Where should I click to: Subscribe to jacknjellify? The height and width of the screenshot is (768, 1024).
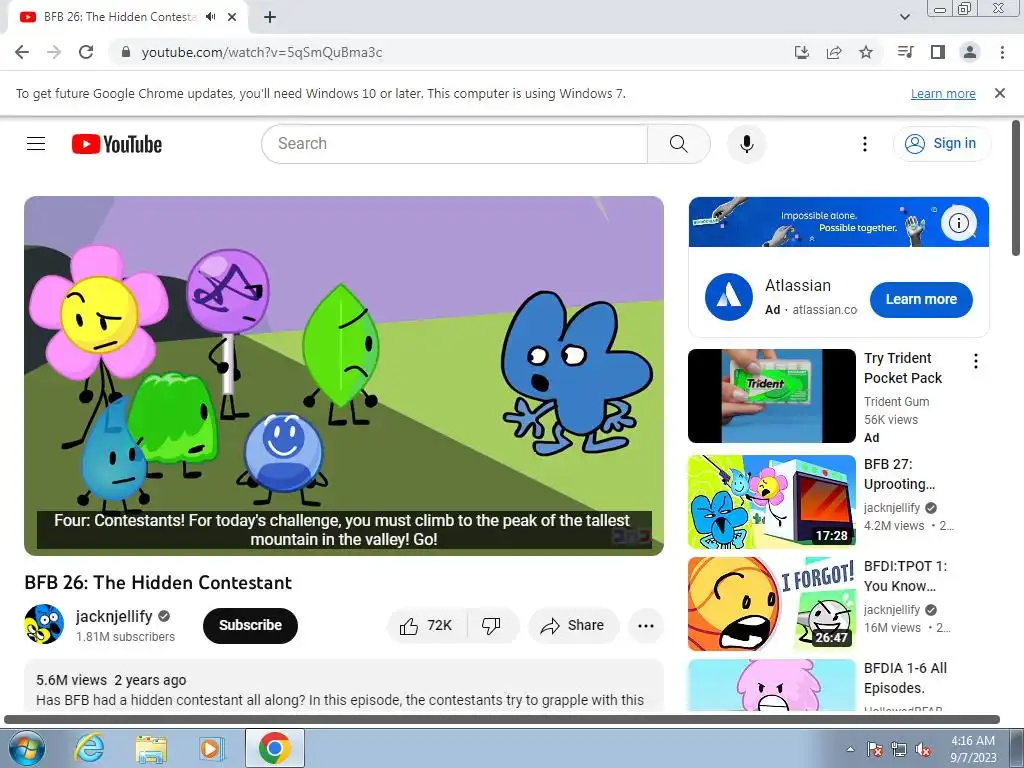coord(250,625)
